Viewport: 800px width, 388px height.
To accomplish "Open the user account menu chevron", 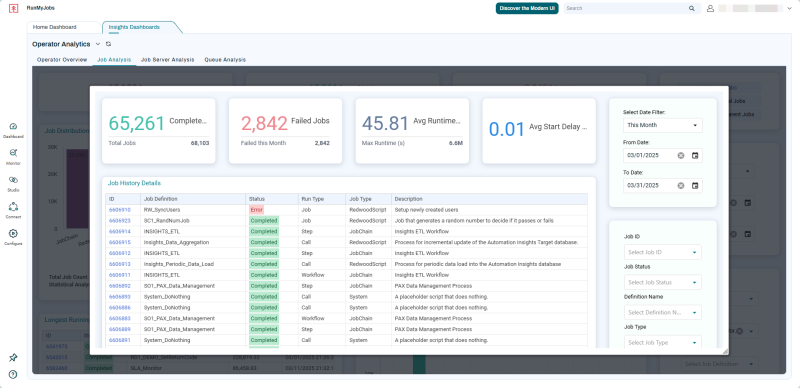I will (x=790, y=8).
